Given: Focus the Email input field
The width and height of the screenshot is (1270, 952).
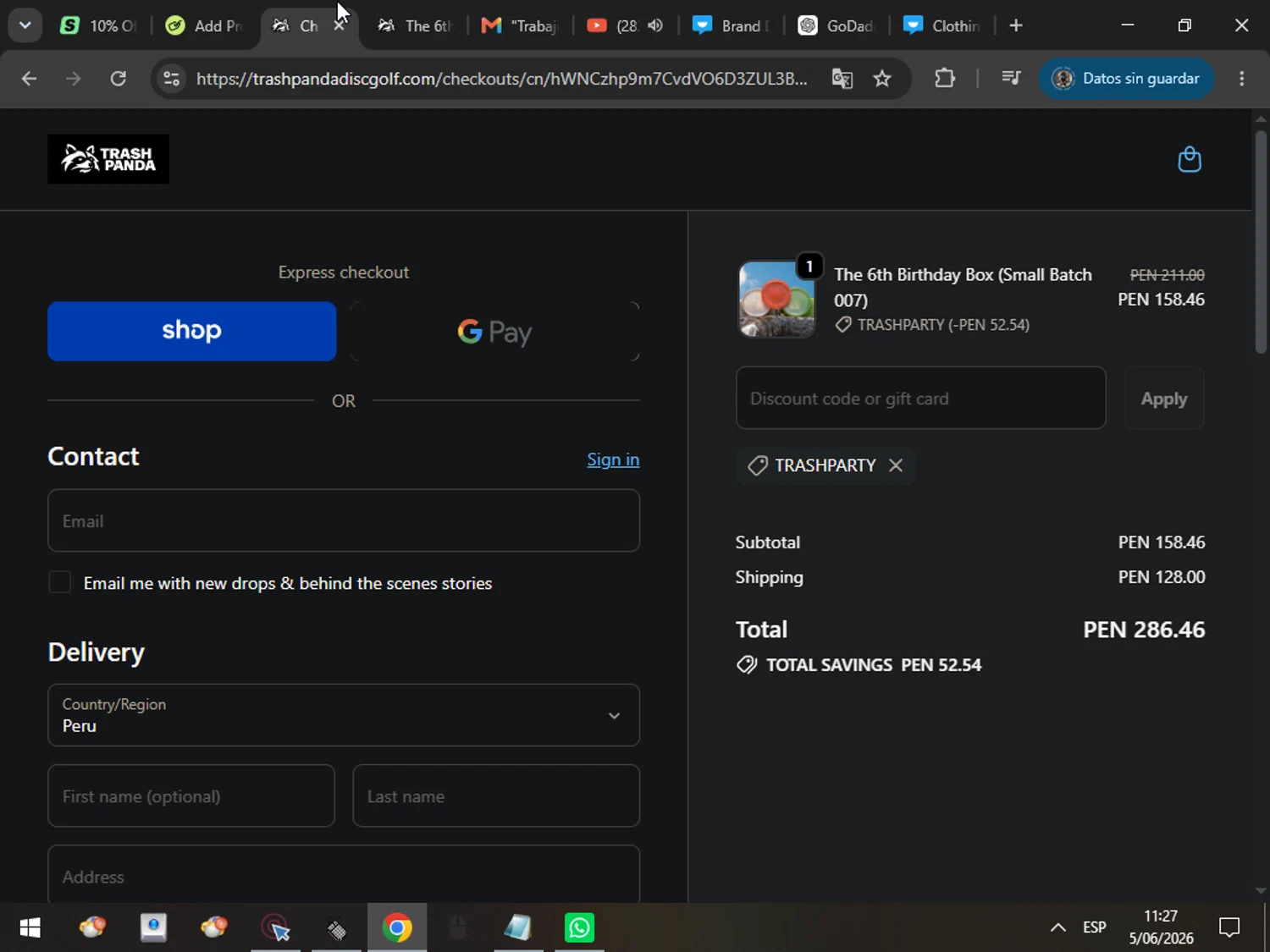Looking at the screenshot, I should [x=344, y=520].
